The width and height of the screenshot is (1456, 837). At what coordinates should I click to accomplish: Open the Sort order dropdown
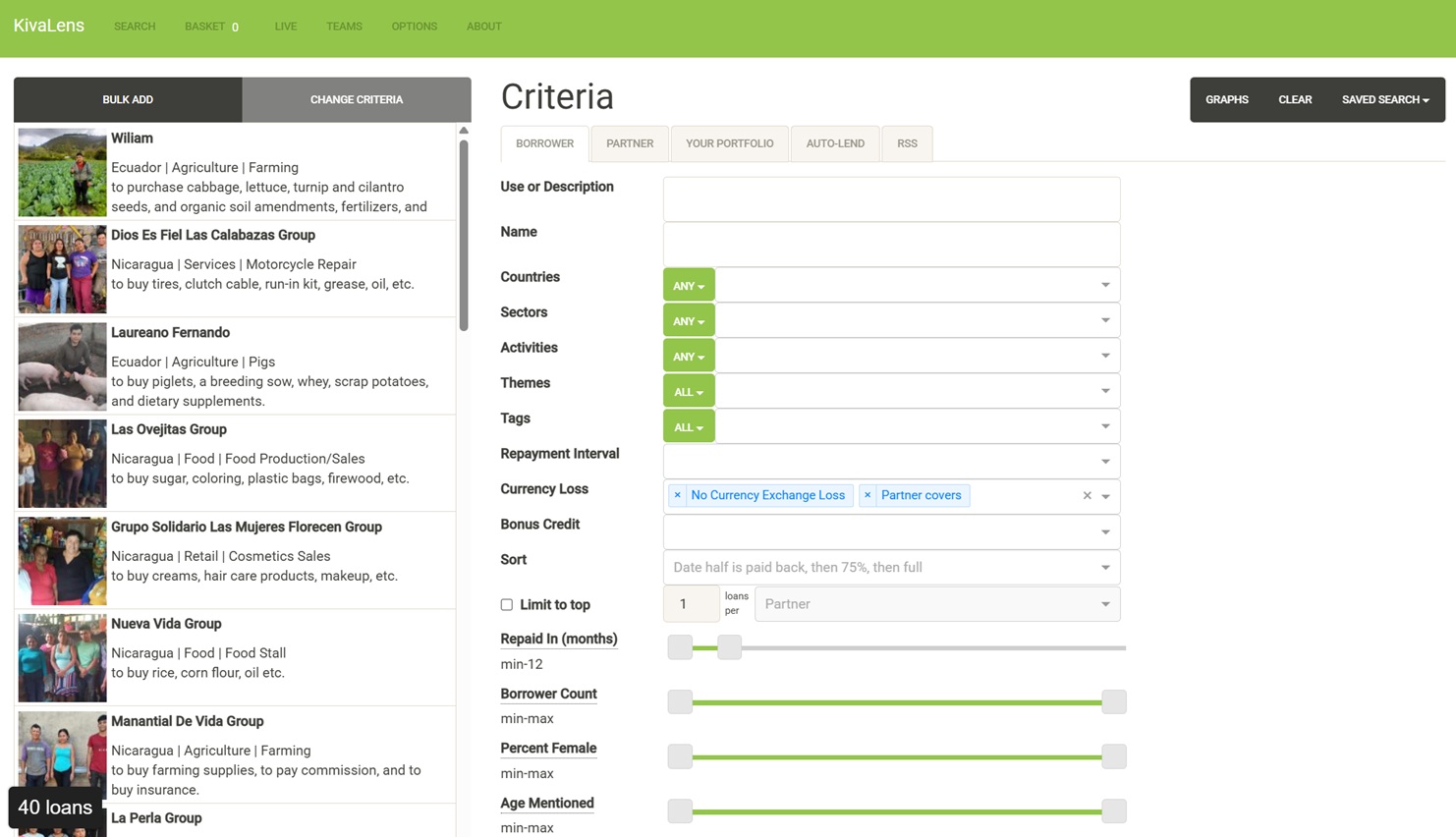(x=891, y=568)
